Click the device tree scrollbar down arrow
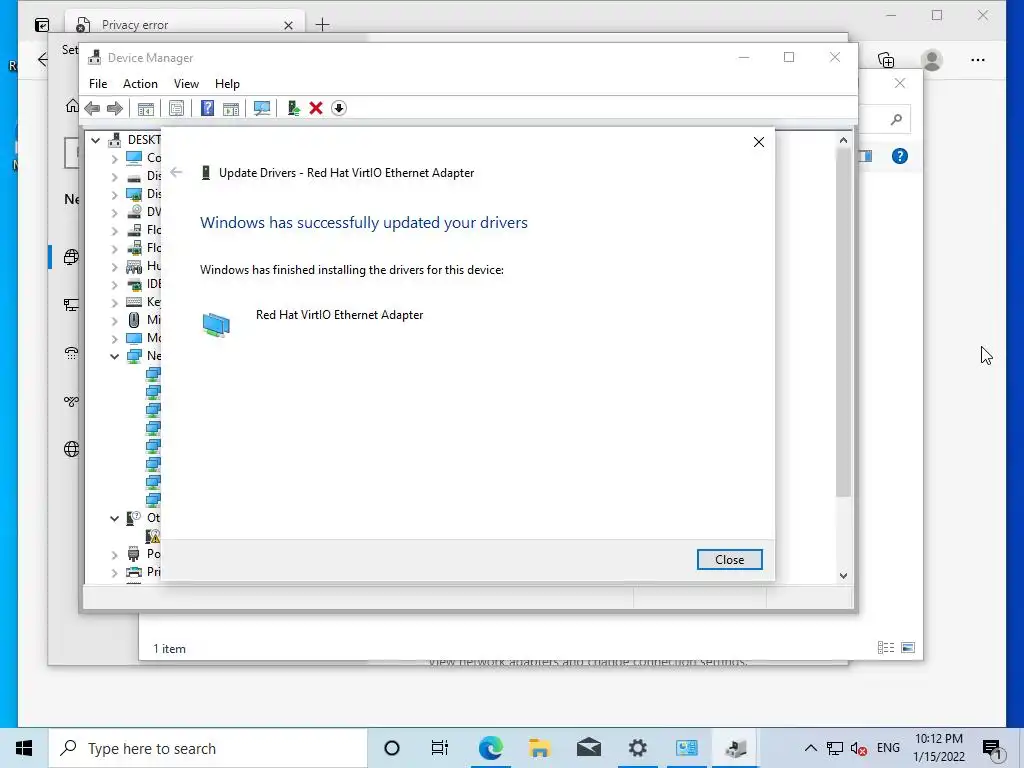Image resolution: width=1024 pixels, height=768 pixels. [843, 575]
